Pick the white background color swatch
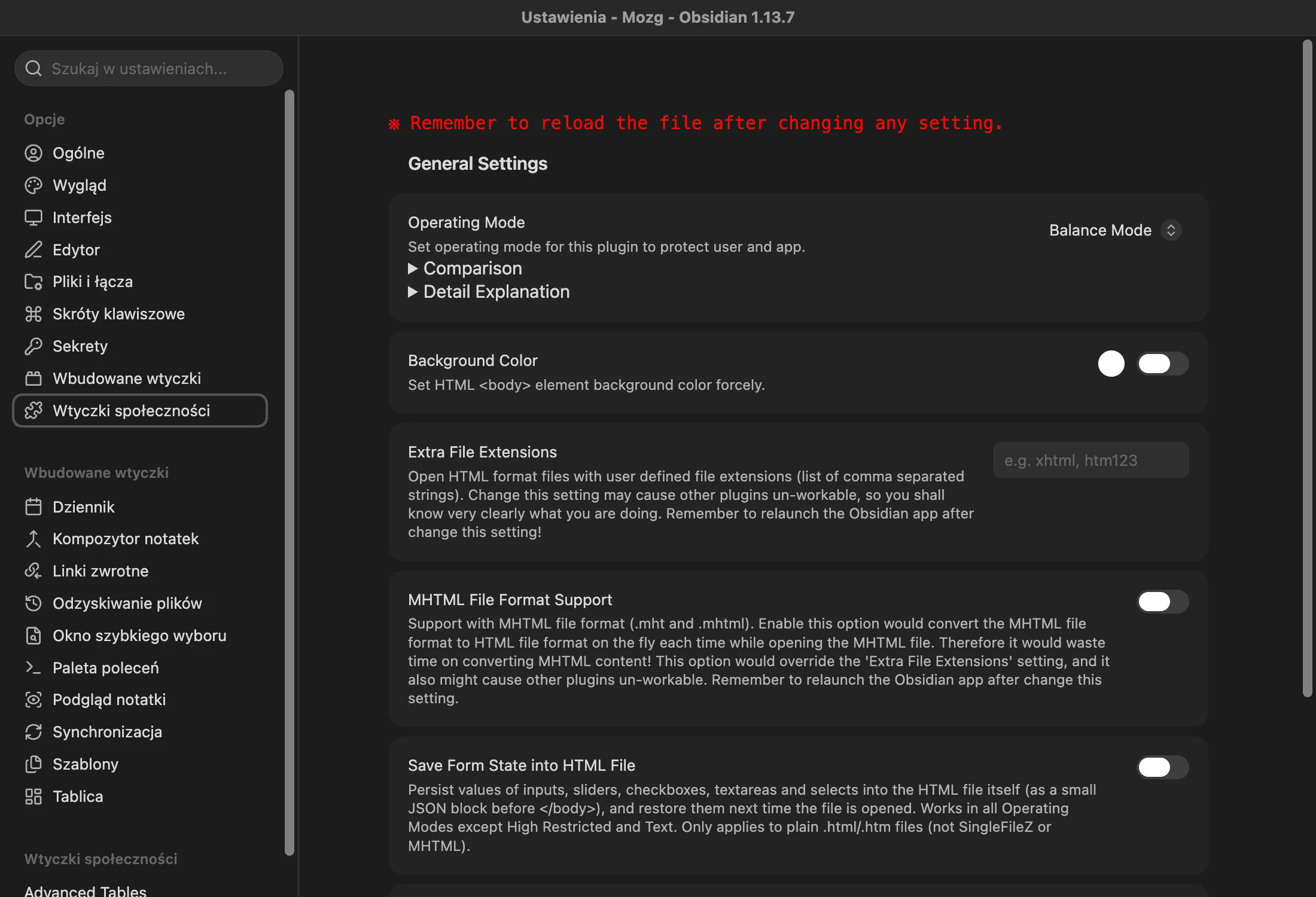The height and width of the screenshot is (897, 1316). pos(1111,364)
